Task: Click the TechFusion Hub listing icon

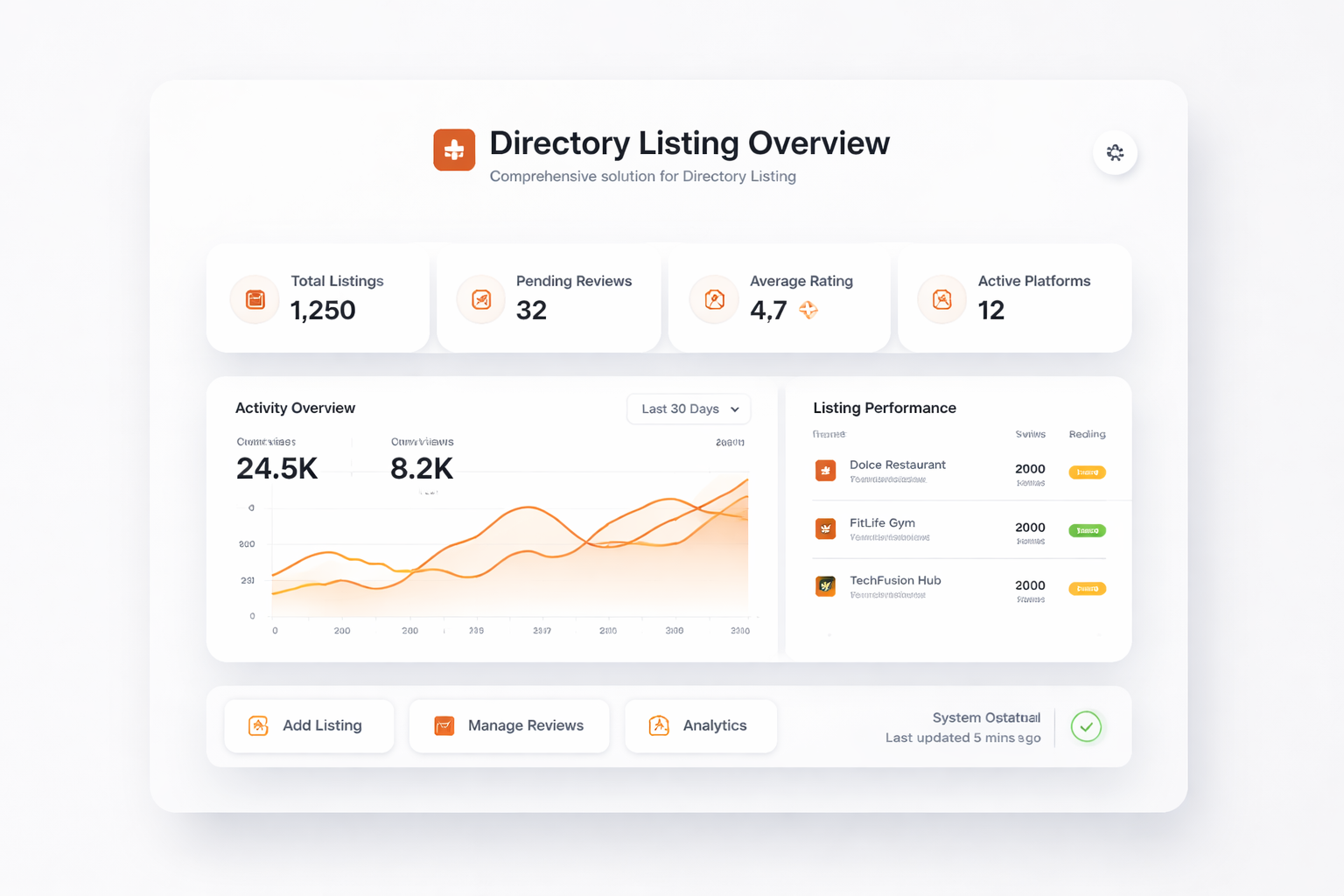Action: pyautogui.click(x=825, y=586)
